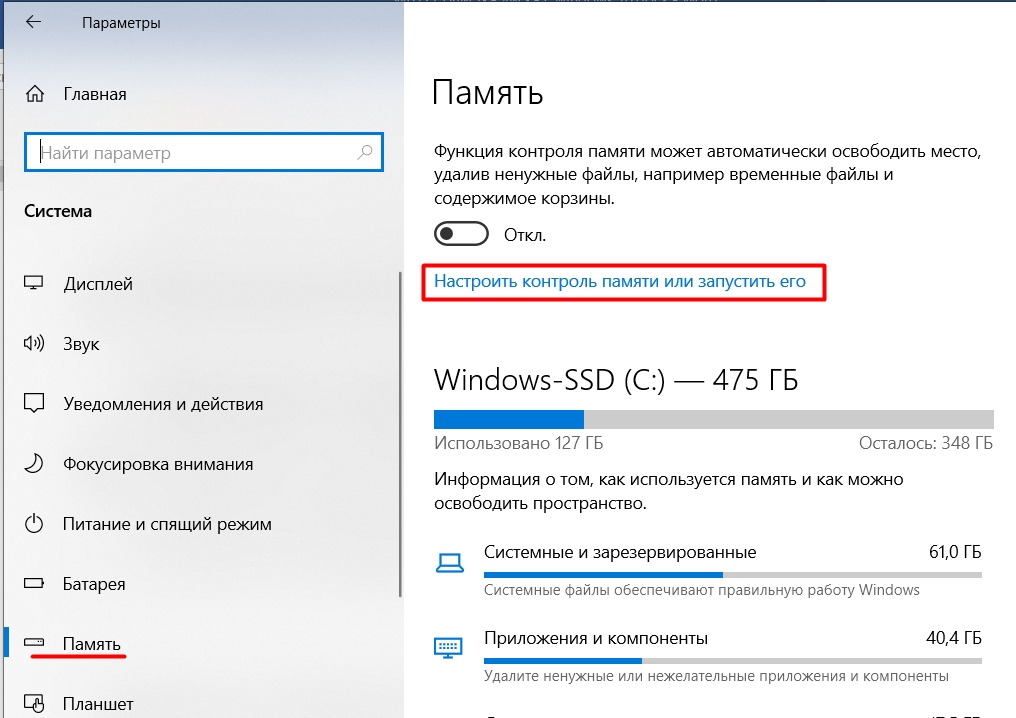The height and width of the screenshot is (718, 1016).
Task: Open Настроить контроль памяти или запустить его
Action: (x=619, y=281)
